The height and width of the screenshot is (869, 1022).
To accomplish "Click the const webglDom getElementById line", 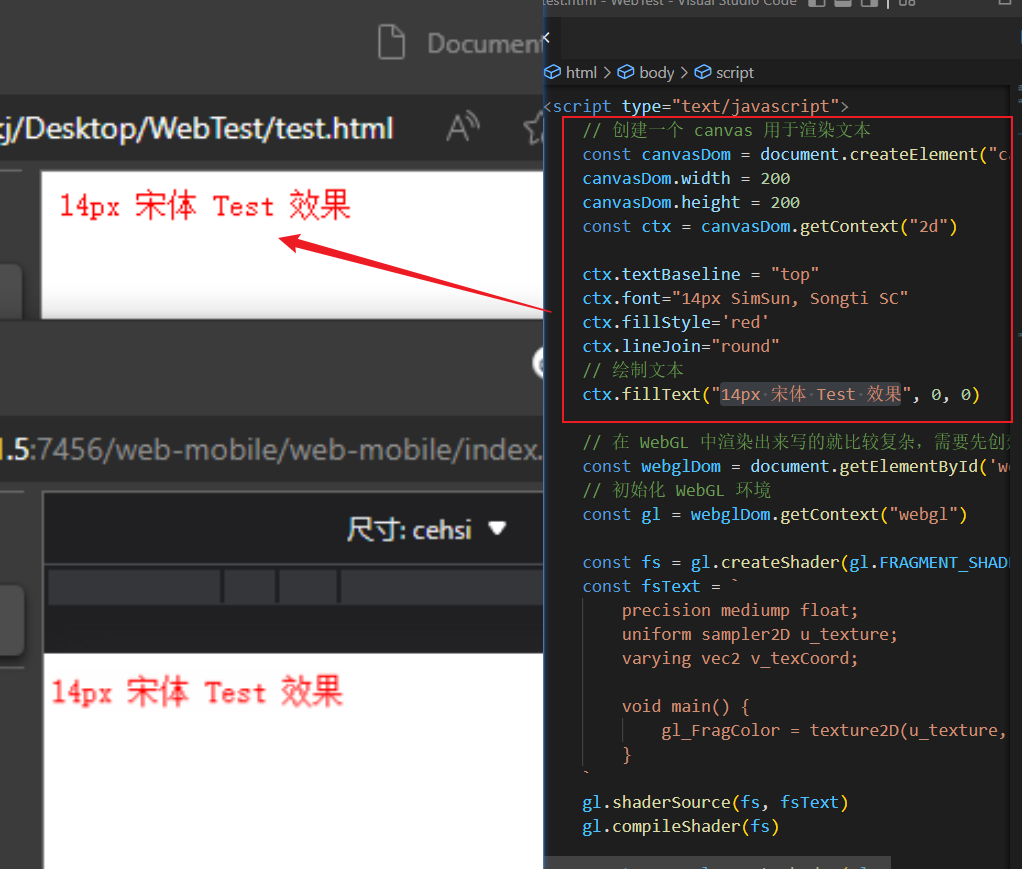I will [796, 467].
